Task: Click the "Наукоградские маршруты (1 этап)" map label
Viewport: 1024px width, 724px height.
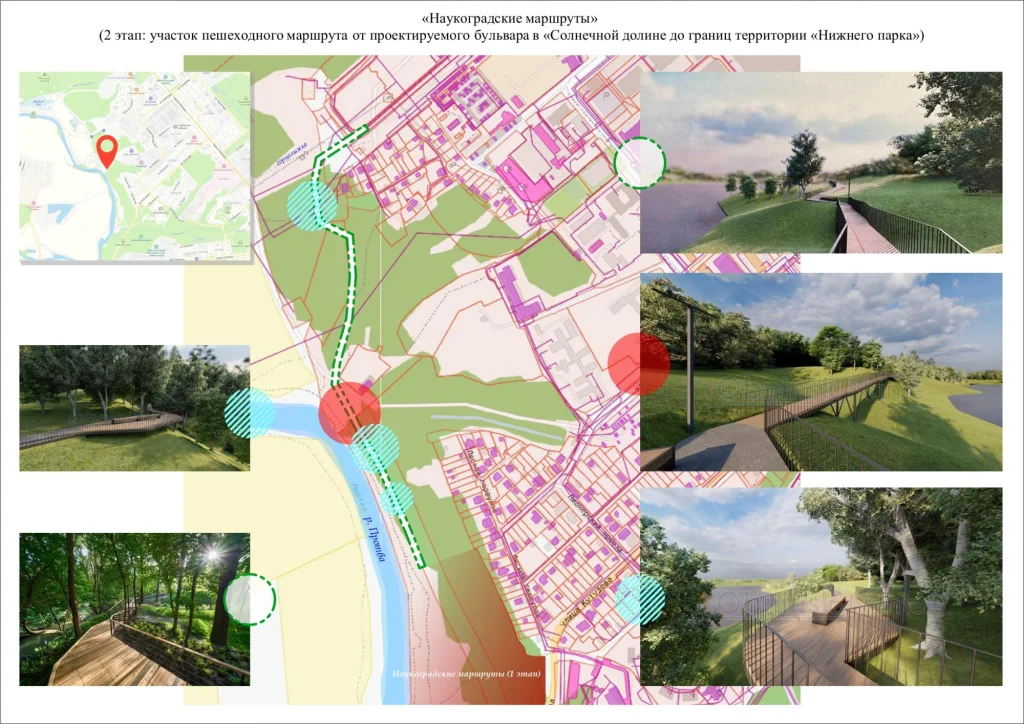Action: click(466, 674)
